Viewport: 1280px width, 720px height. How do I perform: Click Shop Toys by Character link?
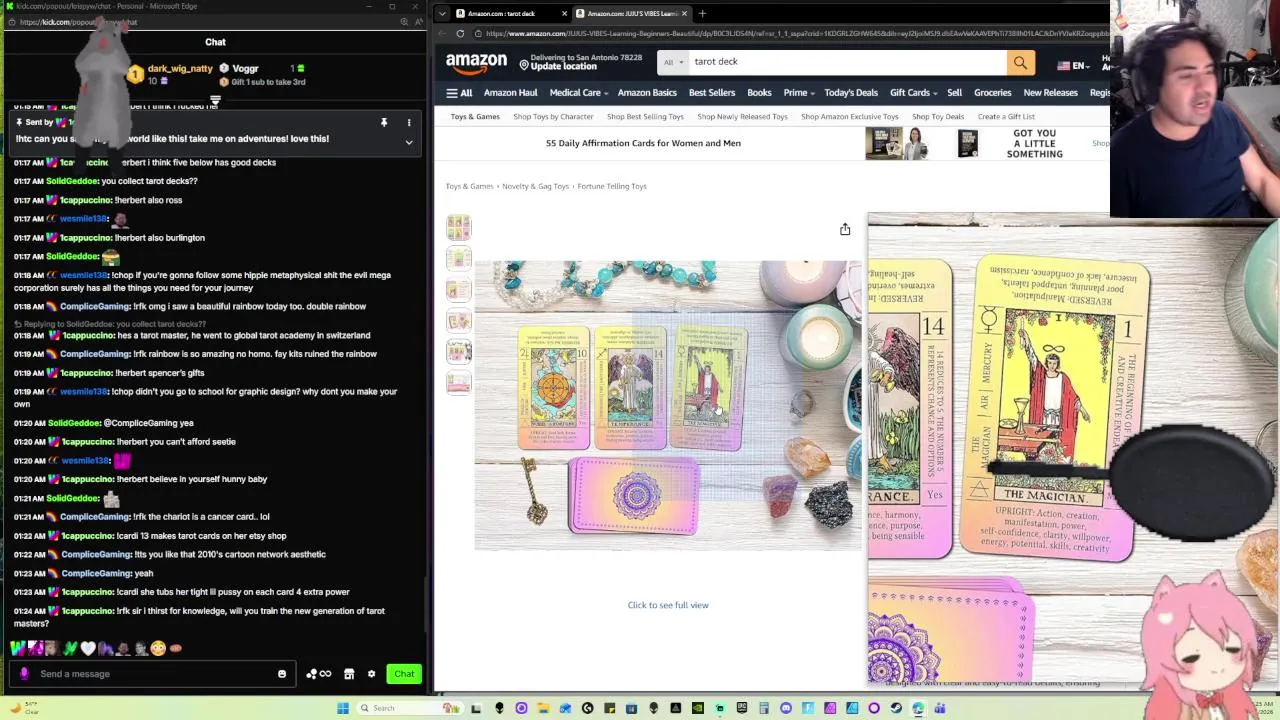click(x=553, y=117)
